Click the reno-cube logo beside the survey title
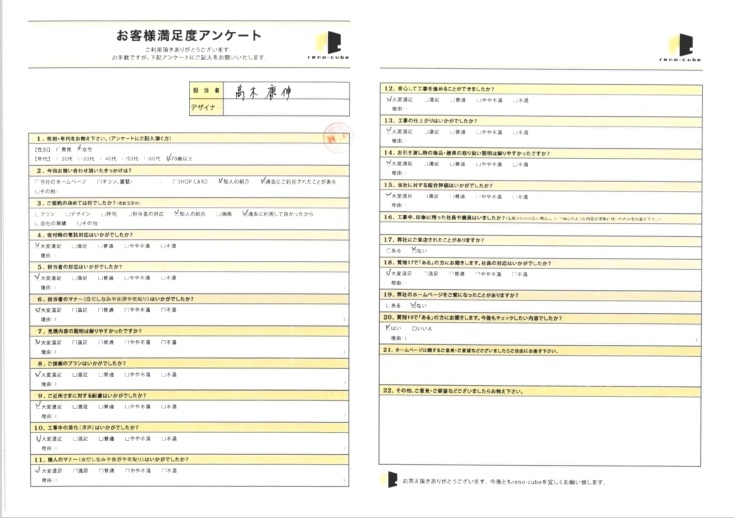The width and height of the screenshot is (734, 518). (332, 42)
